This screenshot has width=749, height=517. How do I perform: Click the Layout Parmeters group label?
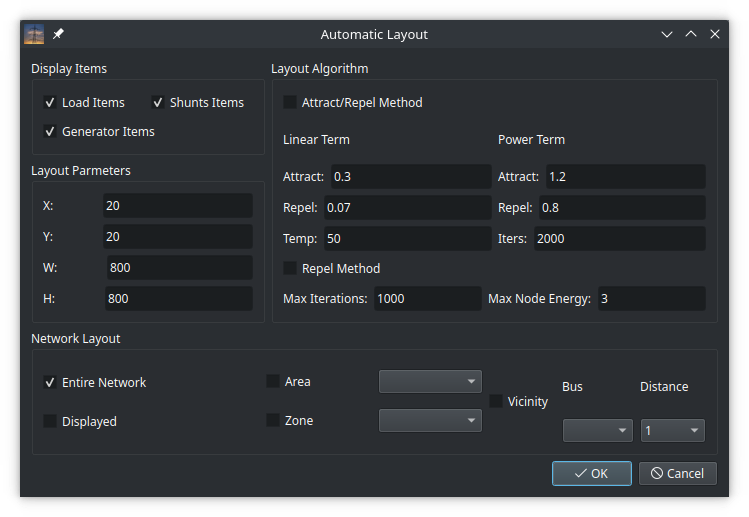click(81, 171)
